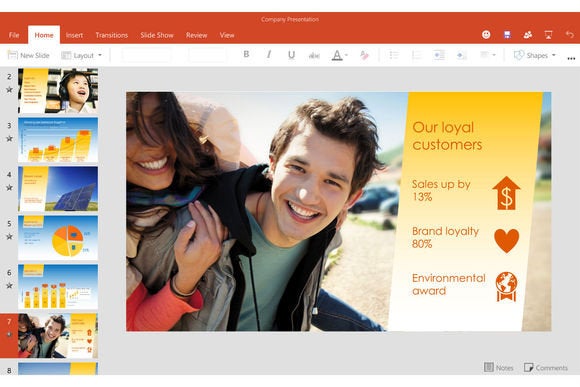
Task: Select the Home ribbon tab
Action: [x=44, y=35]
